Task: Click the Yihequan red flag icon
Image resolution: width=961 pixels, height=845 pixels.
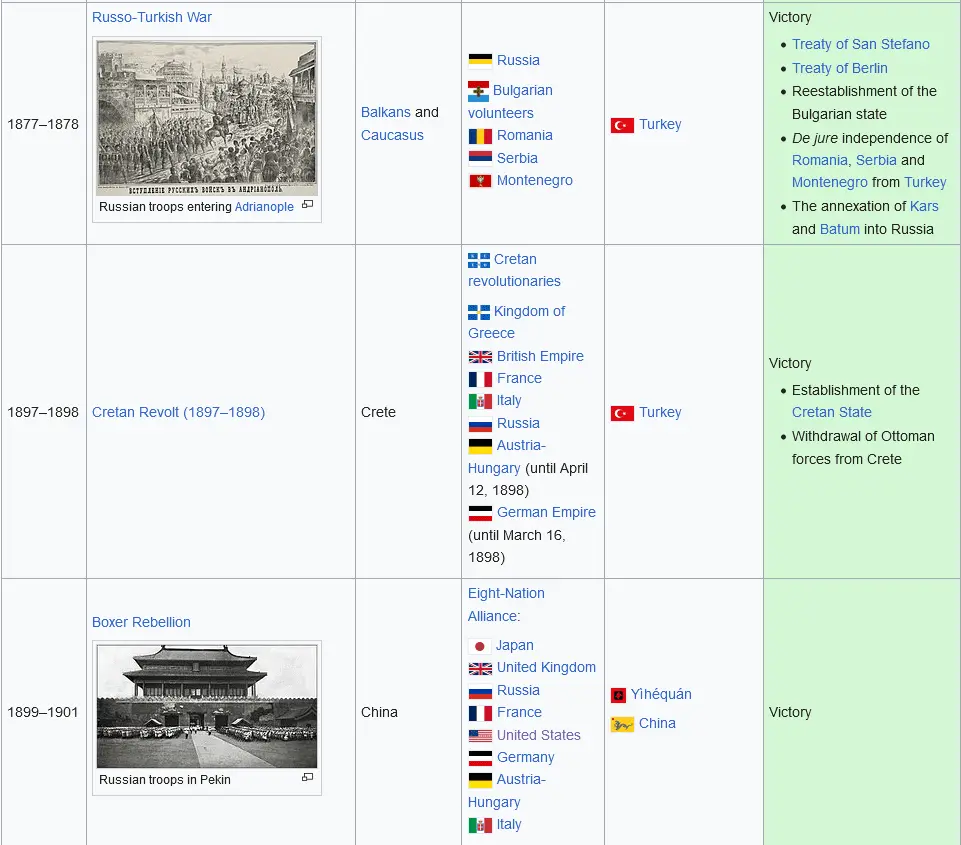Action: point(618,695)
